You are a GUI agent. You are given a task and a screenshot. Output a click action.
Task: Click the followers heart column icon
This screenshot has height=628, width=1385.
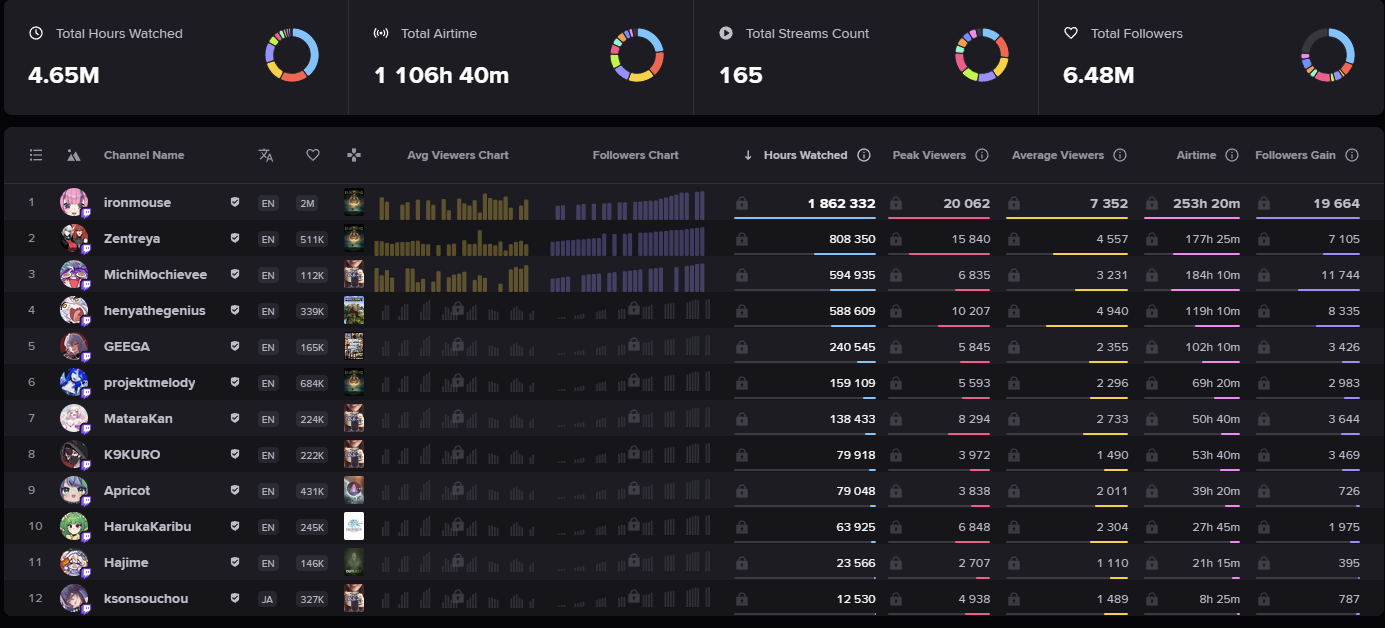[313, 155]
